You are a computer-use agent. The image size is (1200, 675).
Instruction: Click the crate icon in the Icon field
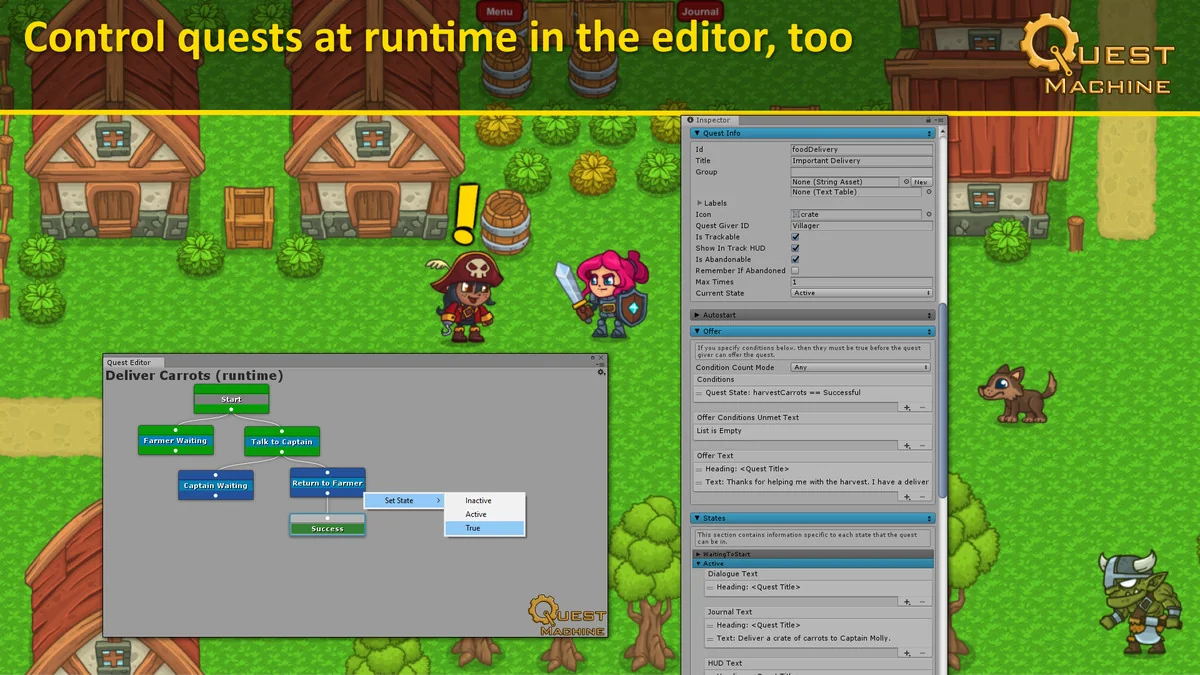(797, 214)
